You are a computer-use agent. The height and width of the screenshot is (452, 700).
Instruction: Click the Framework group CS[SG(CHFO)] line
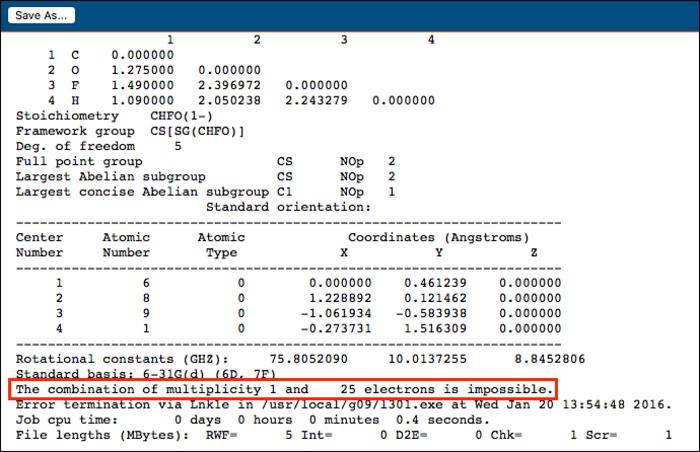coord(130,131)
